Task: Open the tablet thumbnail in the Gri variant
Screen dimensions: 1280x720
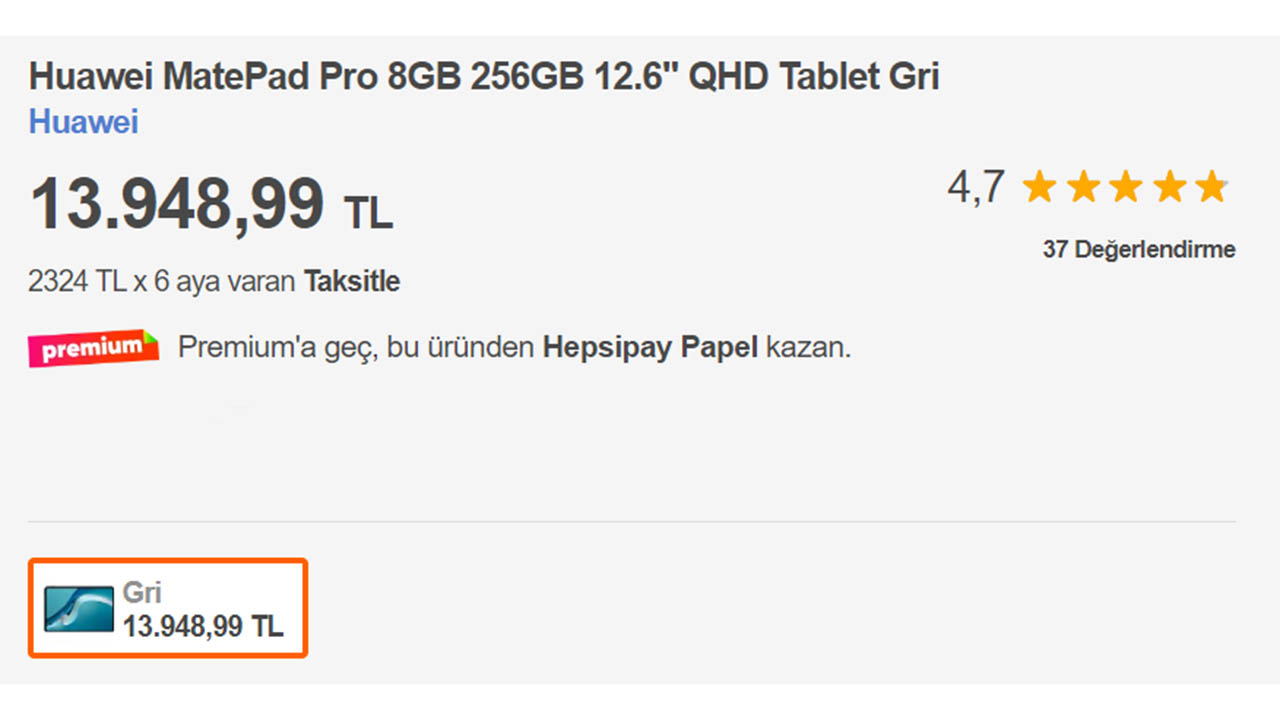Action: 79,608
